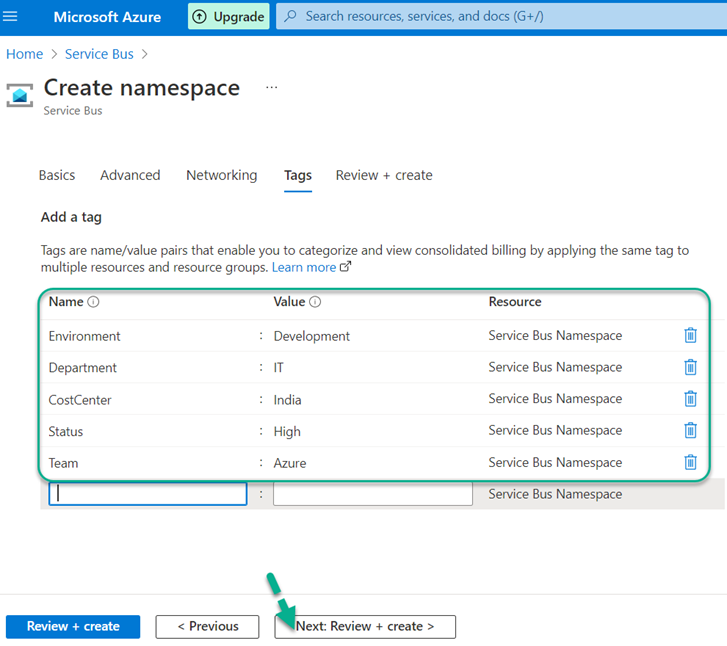Click the IT tag value
This screenshot has height=646, width=727.
click(x=278, y=367)
